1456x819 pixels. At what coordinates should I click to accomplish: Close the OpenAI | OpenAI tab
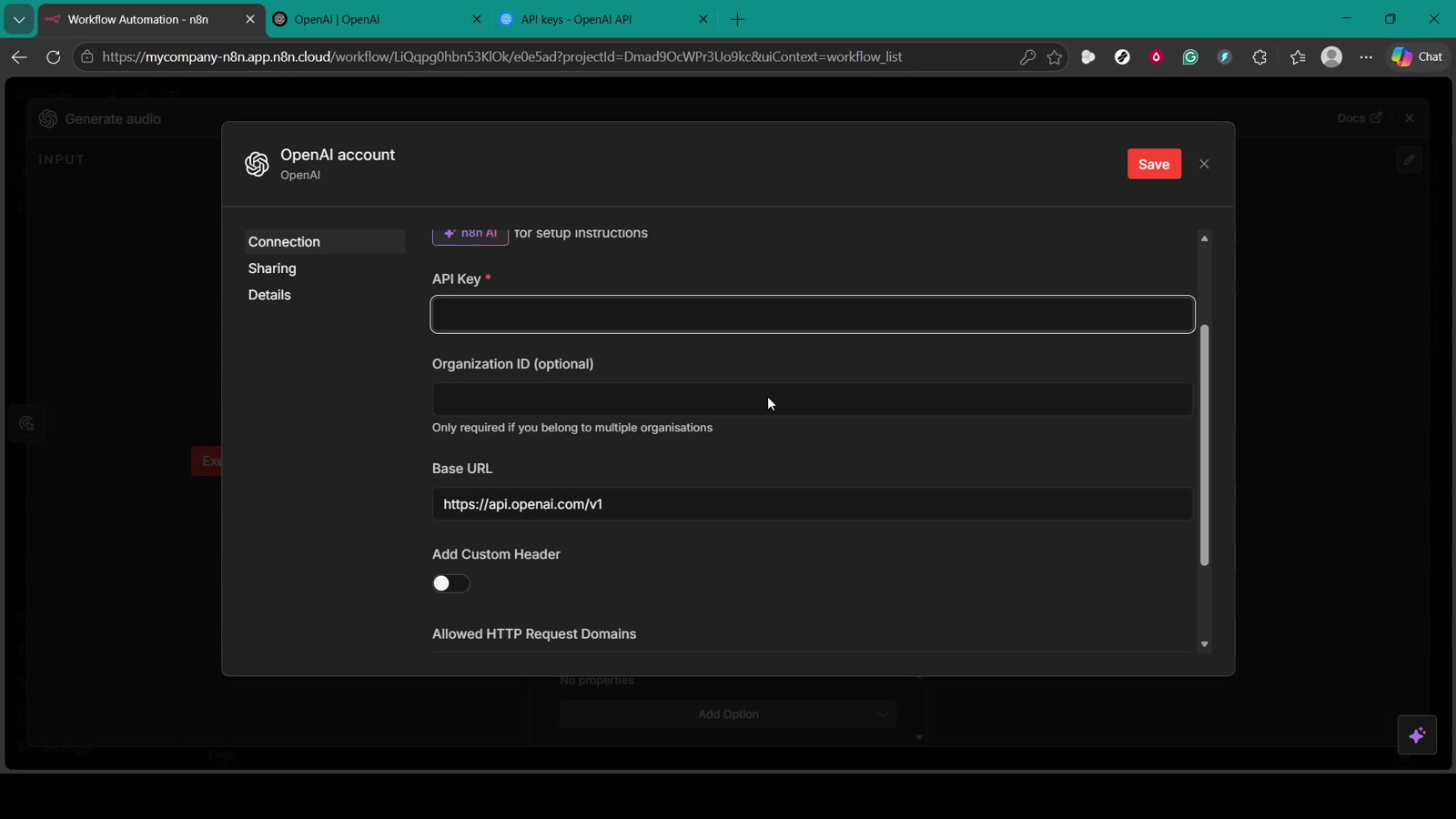[476, 19]
